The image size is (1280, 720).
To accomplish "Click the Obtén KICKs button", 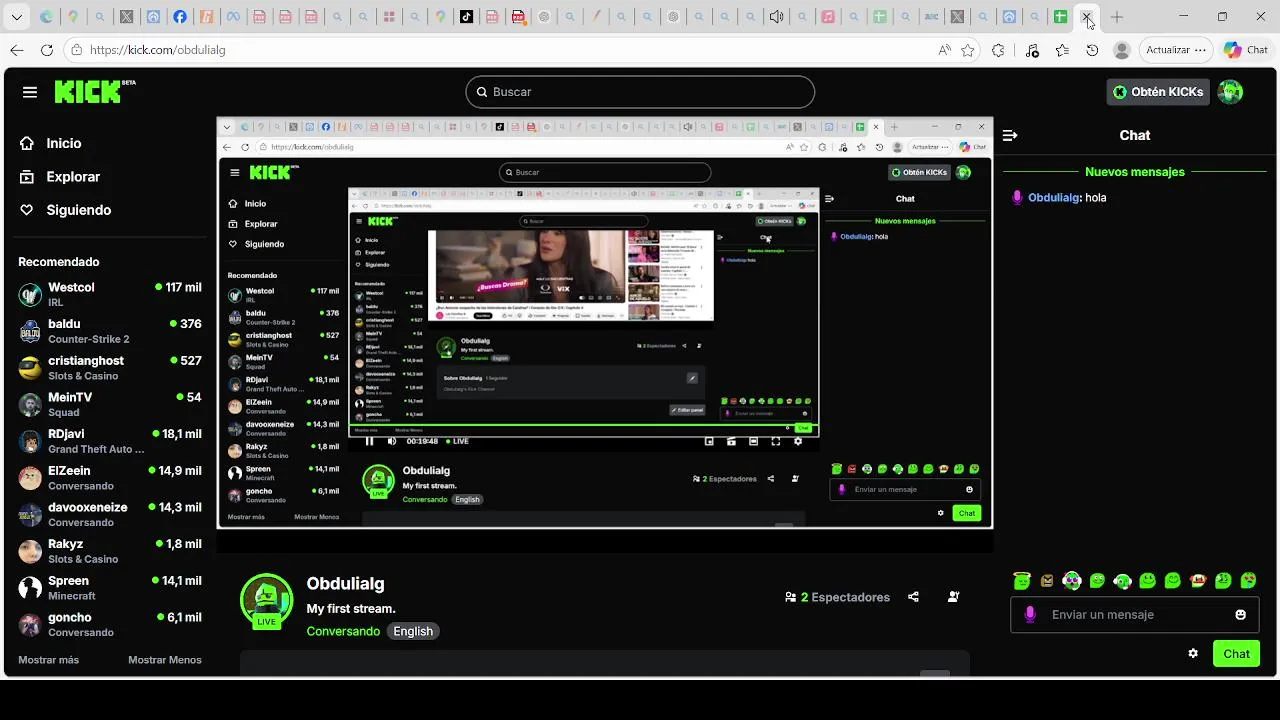I will click(x=1158, y=92).
